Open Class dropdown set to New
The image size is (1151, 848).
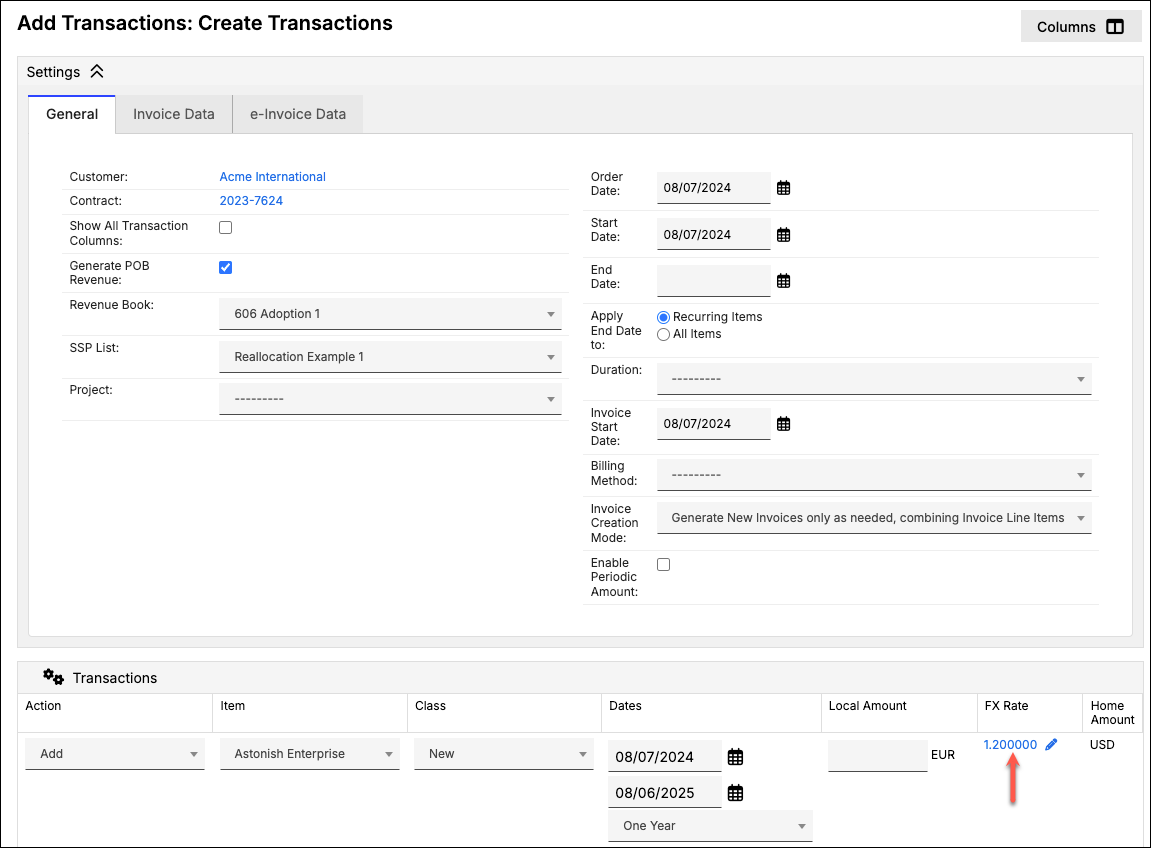pyautogui.click(x=504, y=754)
